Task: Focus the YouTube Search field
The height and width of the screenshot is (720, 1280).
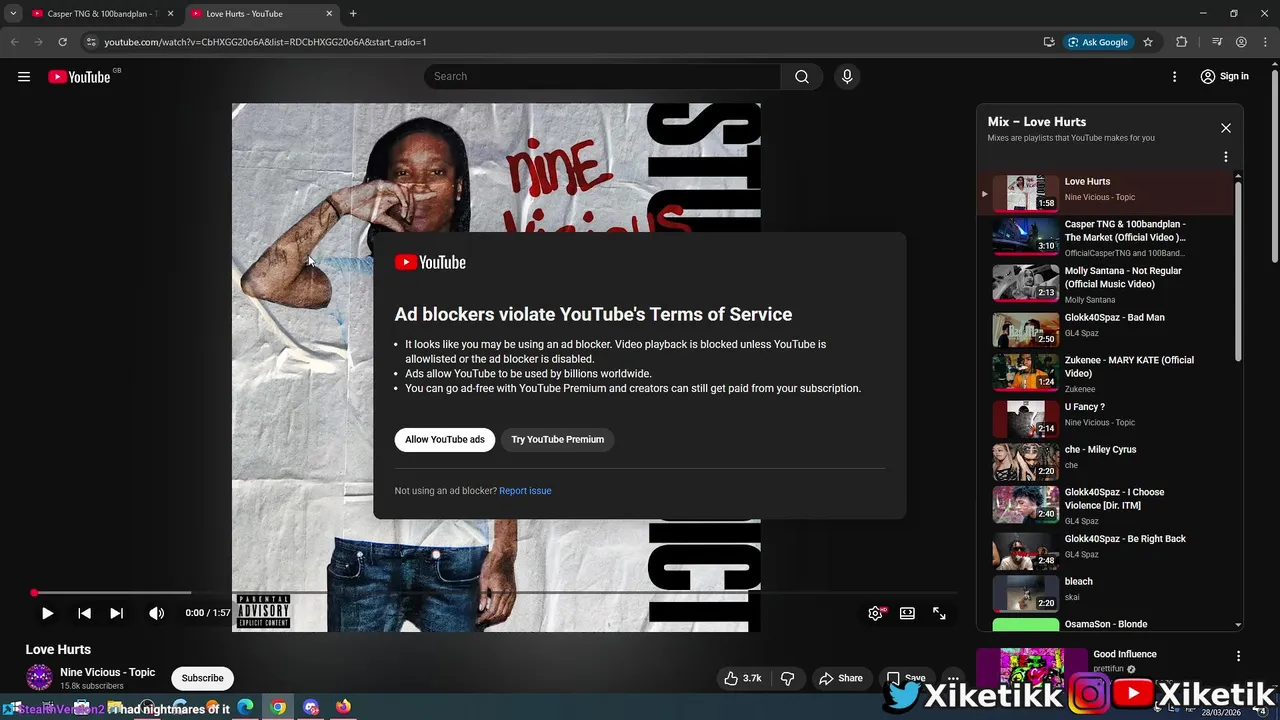Action: (603, 76)
